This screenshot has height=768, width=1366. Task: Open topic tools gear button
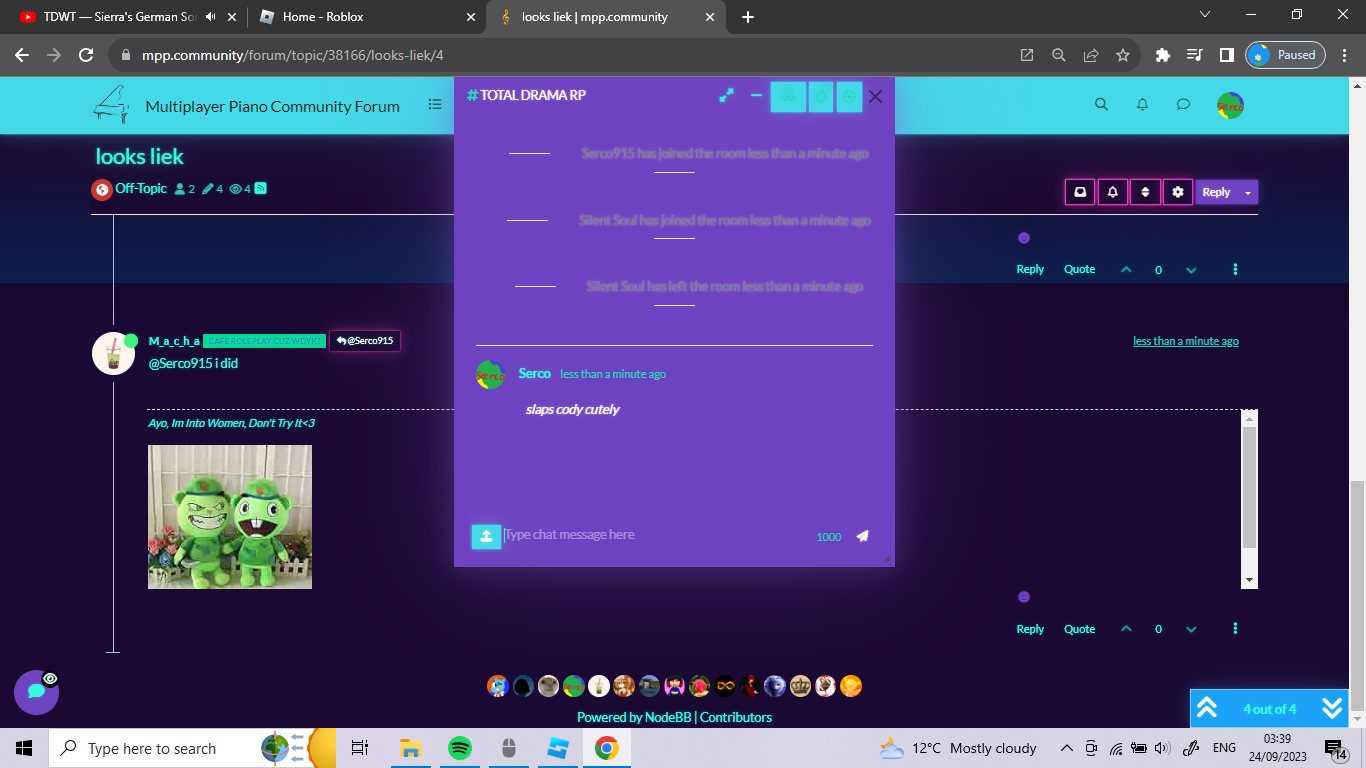1178,192
